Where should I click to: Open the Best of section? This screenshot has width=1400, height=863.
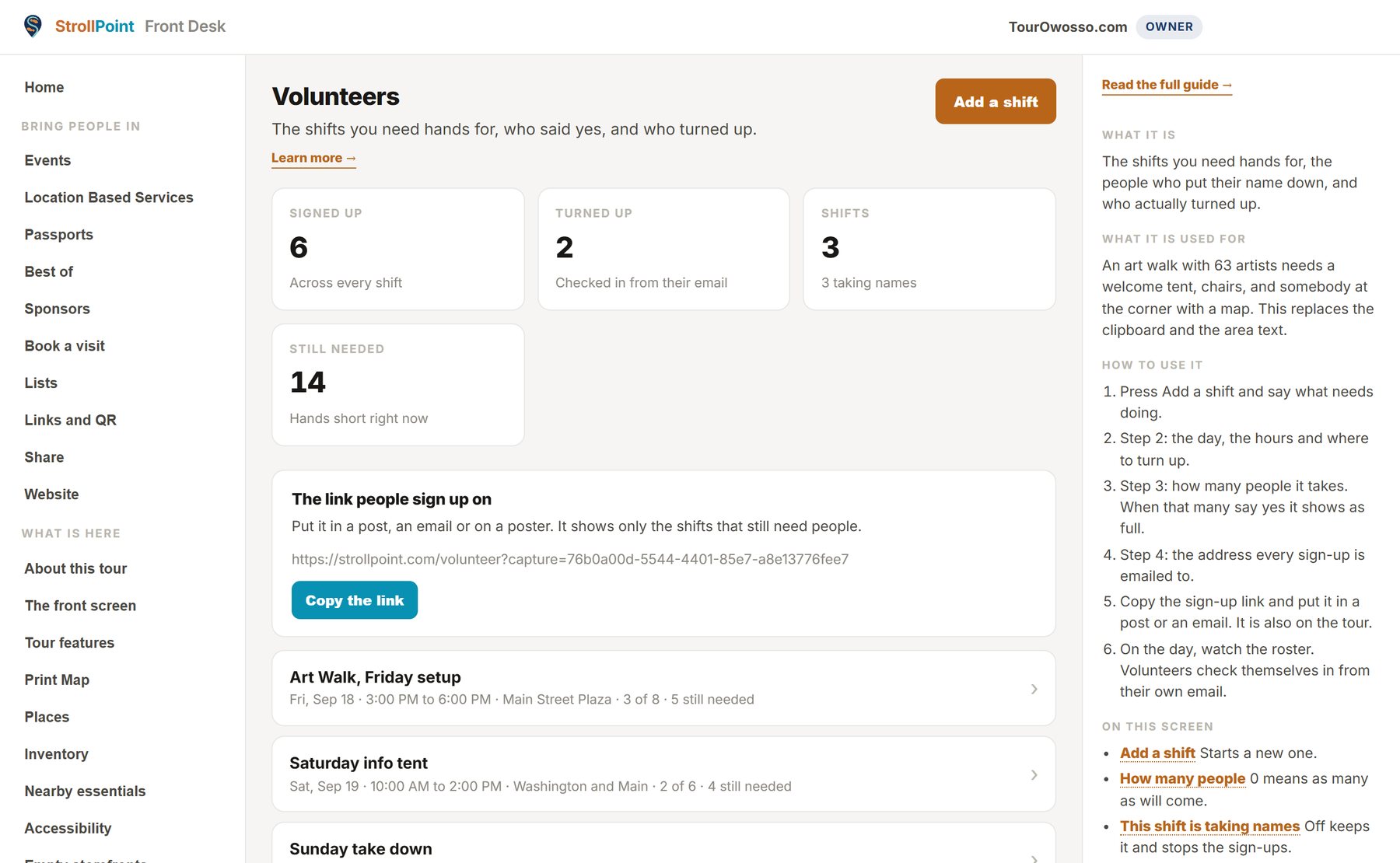49,271
